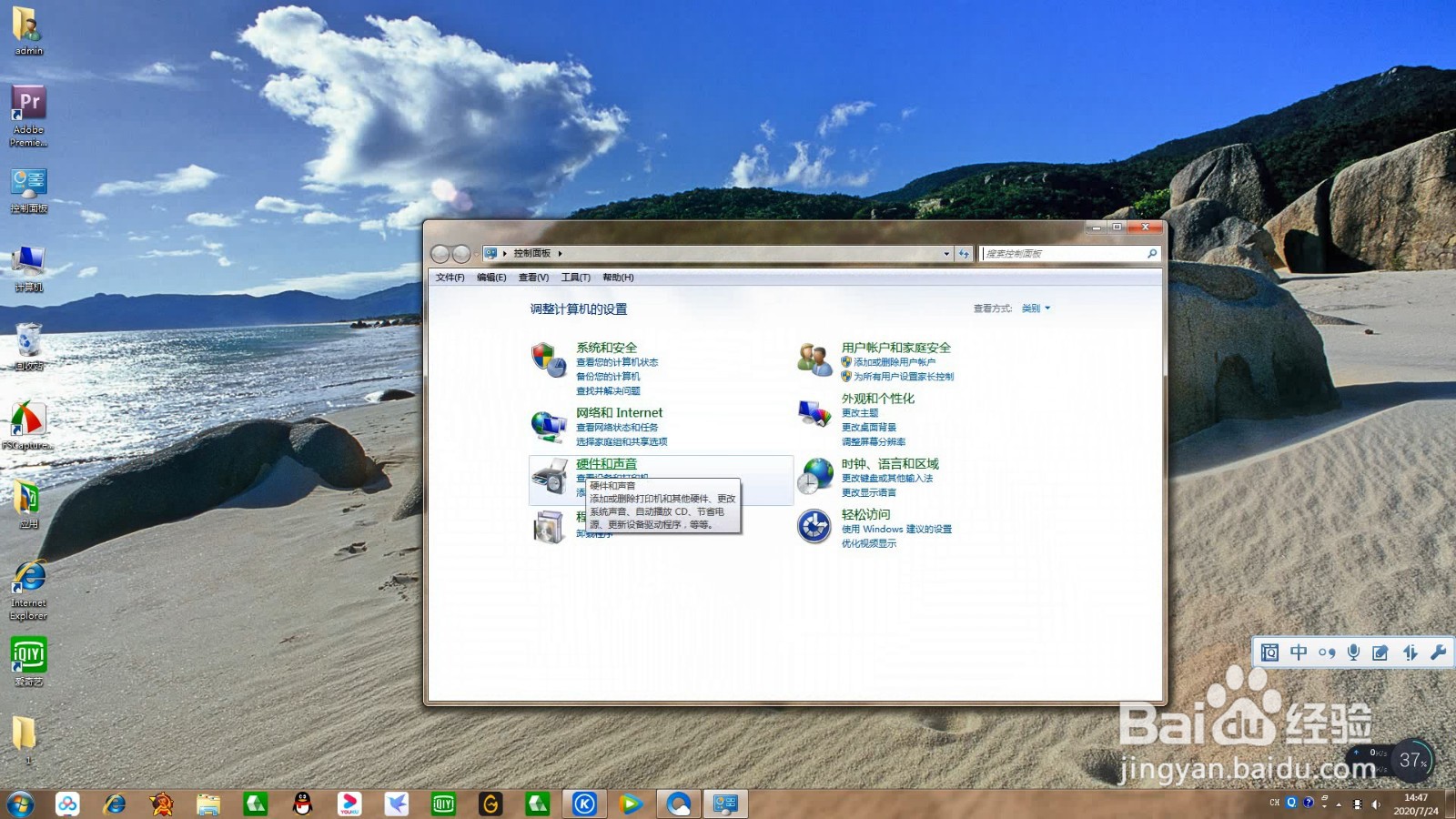Viewport: 1456px width, 819px height.
Task: Click the refresh button beside the address bar
Action: pyautogui.click(x=964, y=254)
